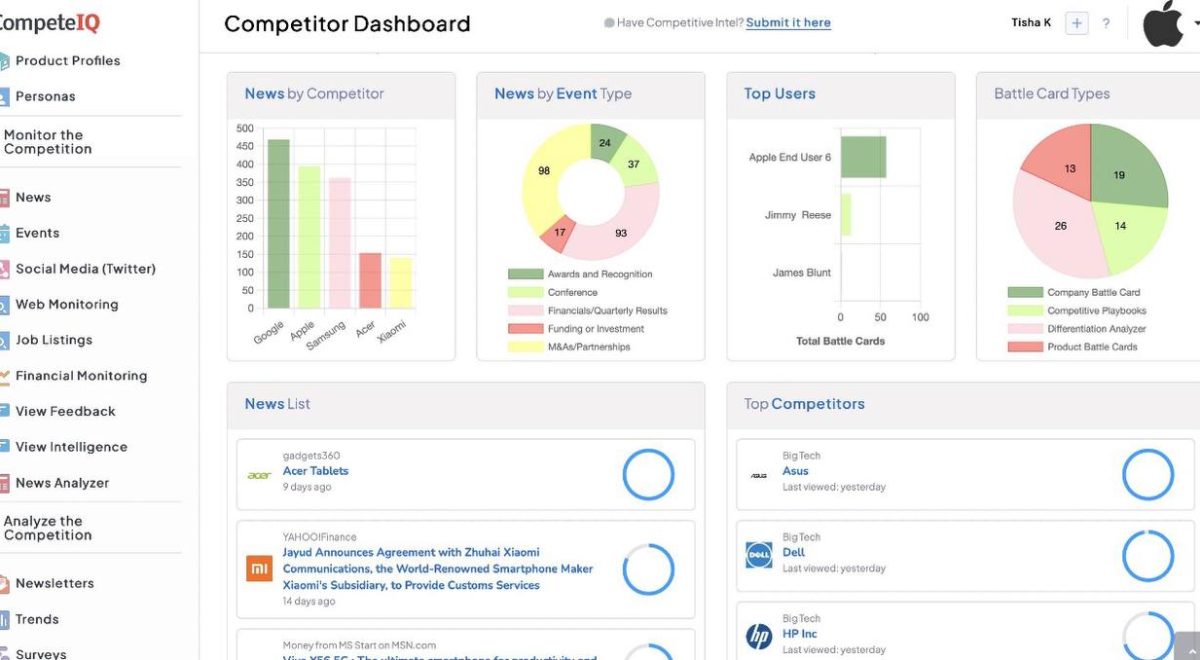Click the scroll-to-top arrow button
The height and width of the screenshot is (660, 1200).
[1187, 646]
